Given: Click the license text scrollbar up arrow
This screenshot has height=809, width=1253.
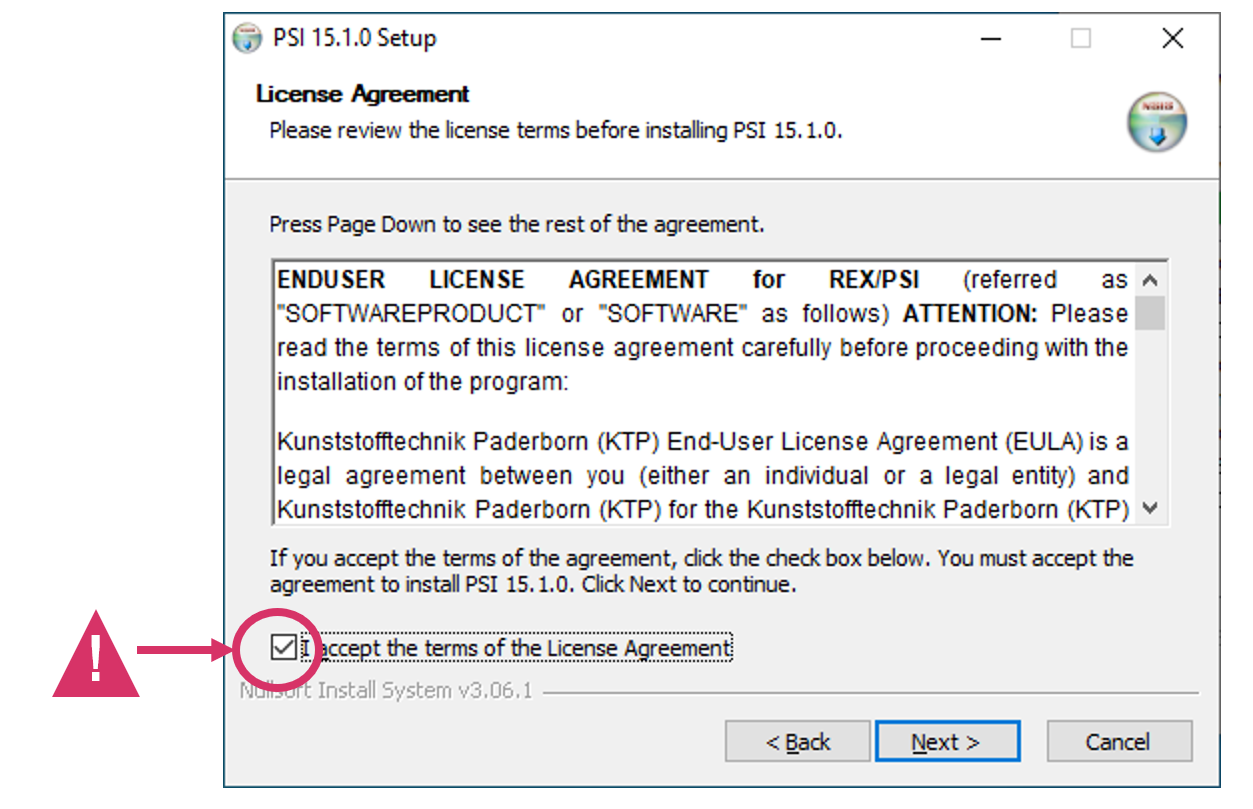Looking at the screenshot, I should click(x=1150, y=280).
